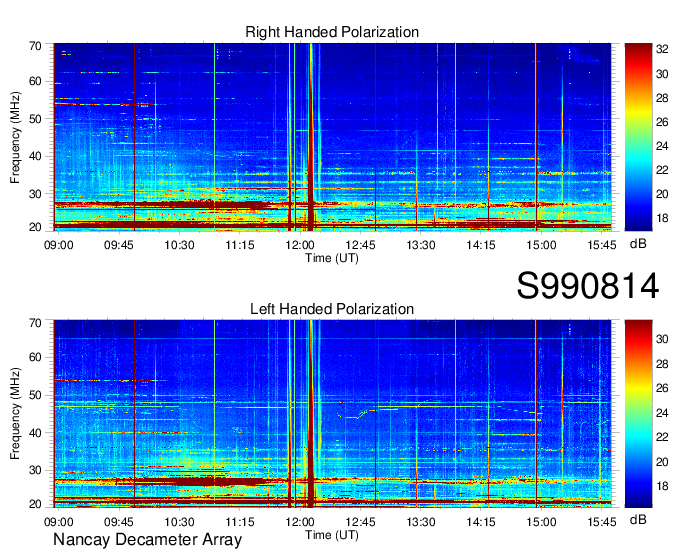Click the 60 MHz tick of Right Handed plot
The width and height of the screenshot is (680, 552).
(35, 81)
